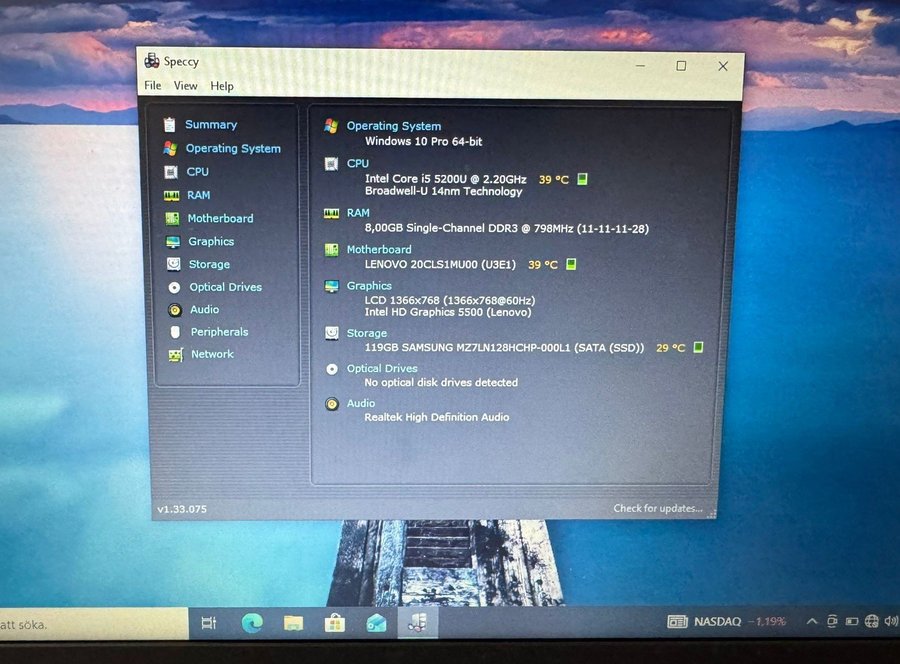Viewport: 900px width, 664px height.
Task: Click the storage temperature indicator icon
Action: coord(698,348)
